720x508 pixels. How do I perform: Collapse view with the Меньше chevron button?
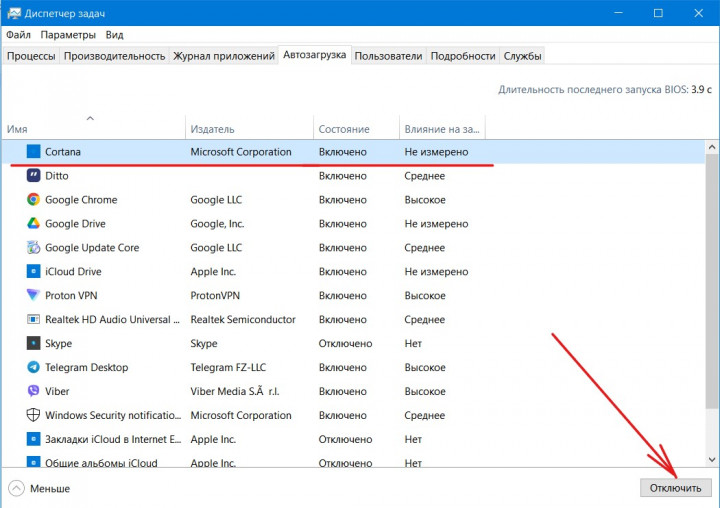click(17, 489)
